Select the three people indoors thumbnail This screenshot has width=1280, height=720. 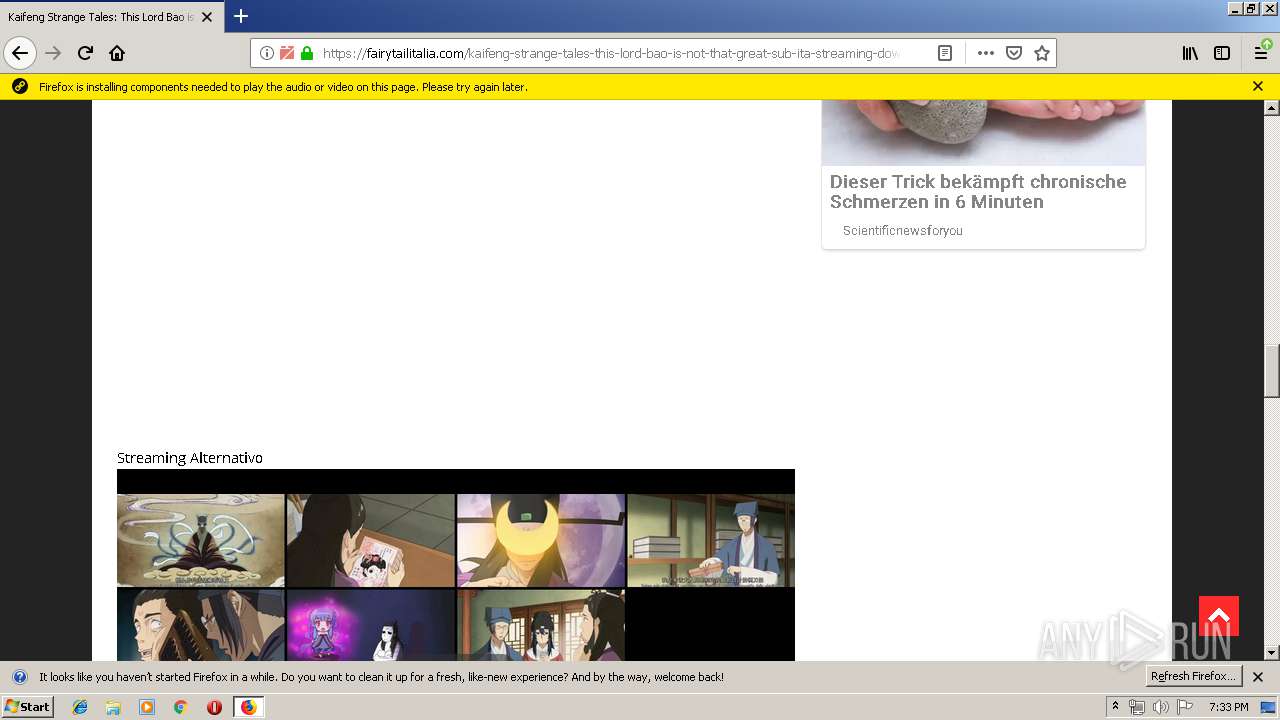tap(541, 625)
